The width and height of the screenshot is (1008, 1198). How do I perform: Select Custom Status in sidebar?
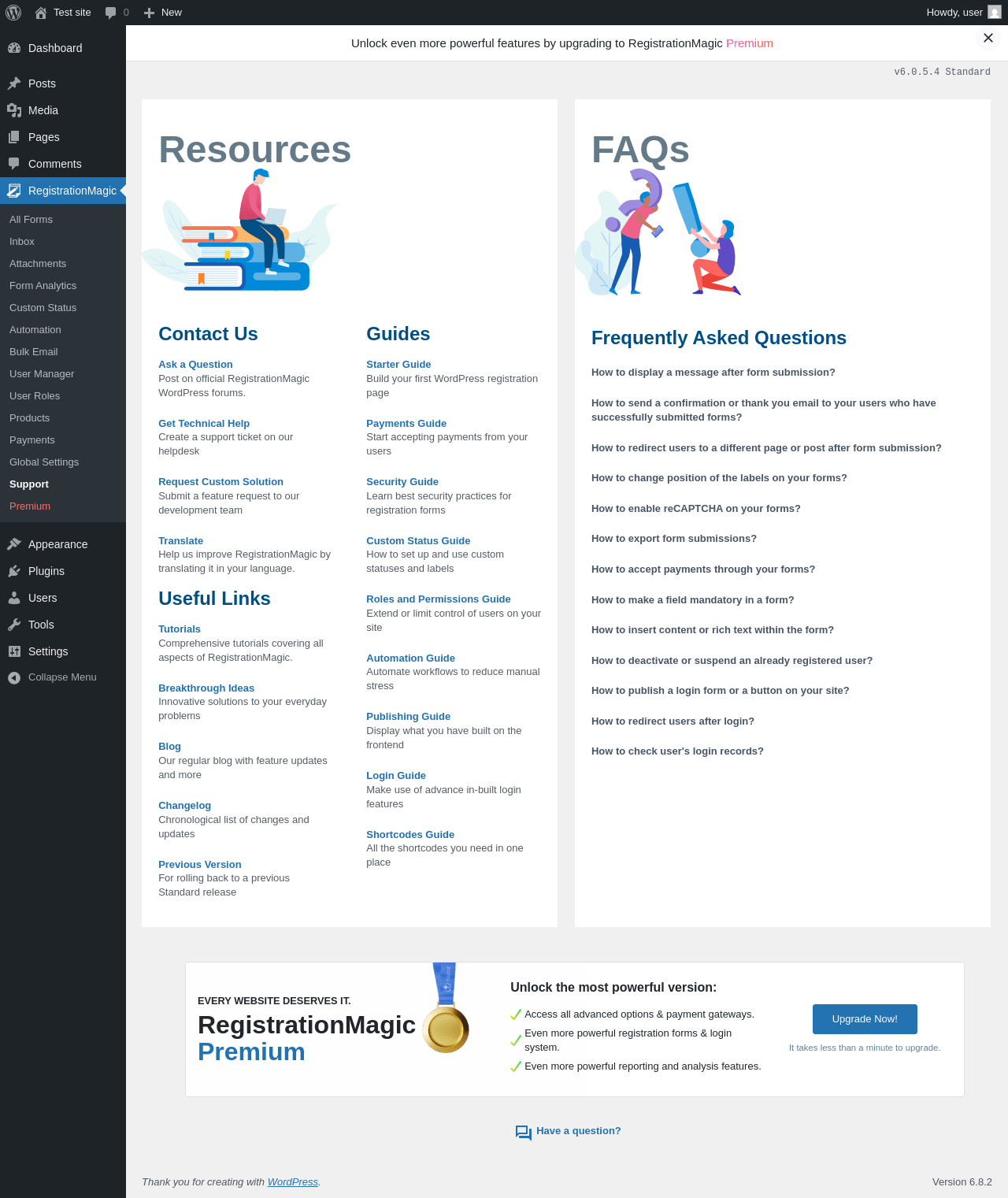click(43, 308)
